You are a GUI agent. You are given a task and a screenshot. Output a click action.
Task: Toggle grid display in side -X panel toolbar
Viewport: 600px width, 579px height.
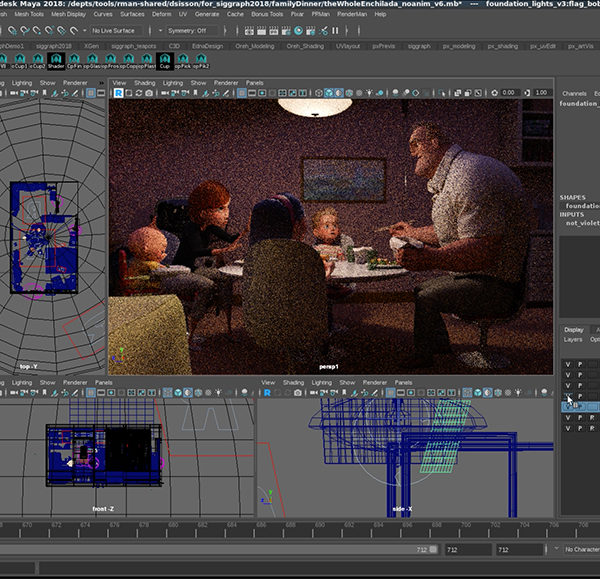(390, 393)
